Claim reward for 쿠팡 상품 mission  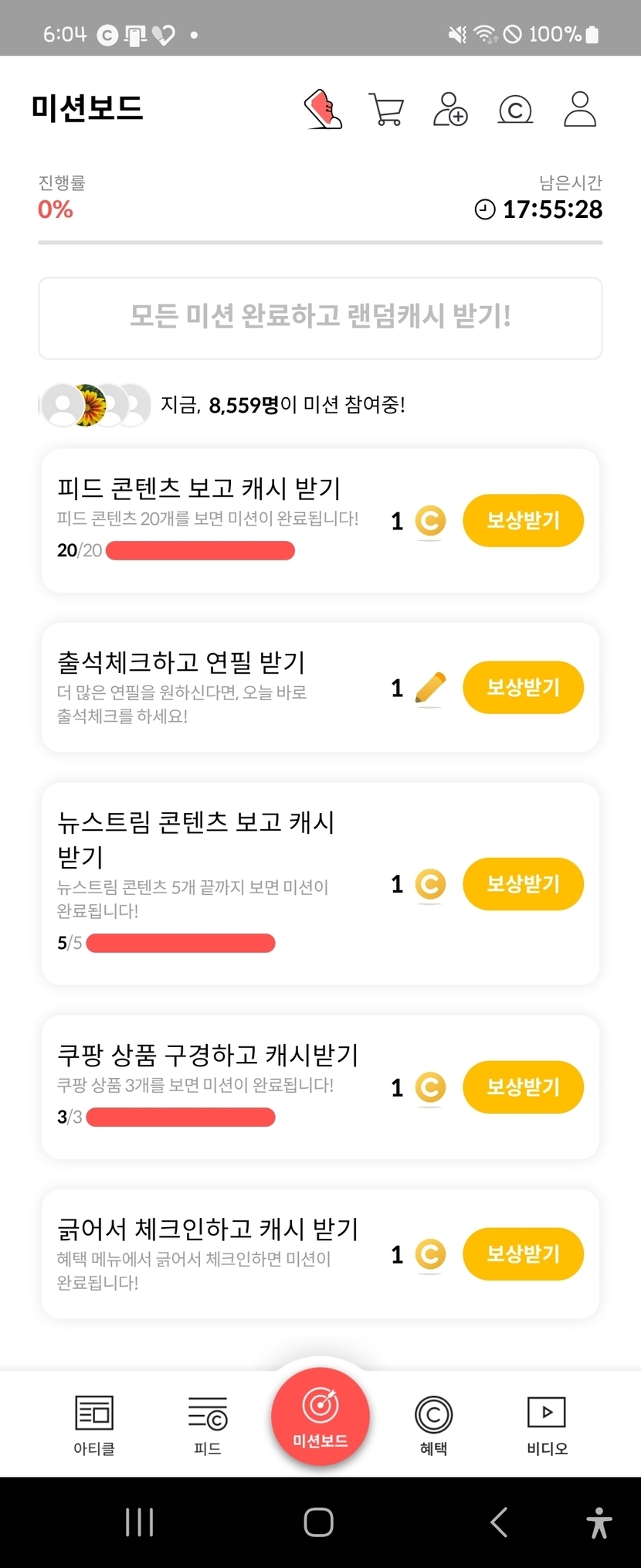523,1087
